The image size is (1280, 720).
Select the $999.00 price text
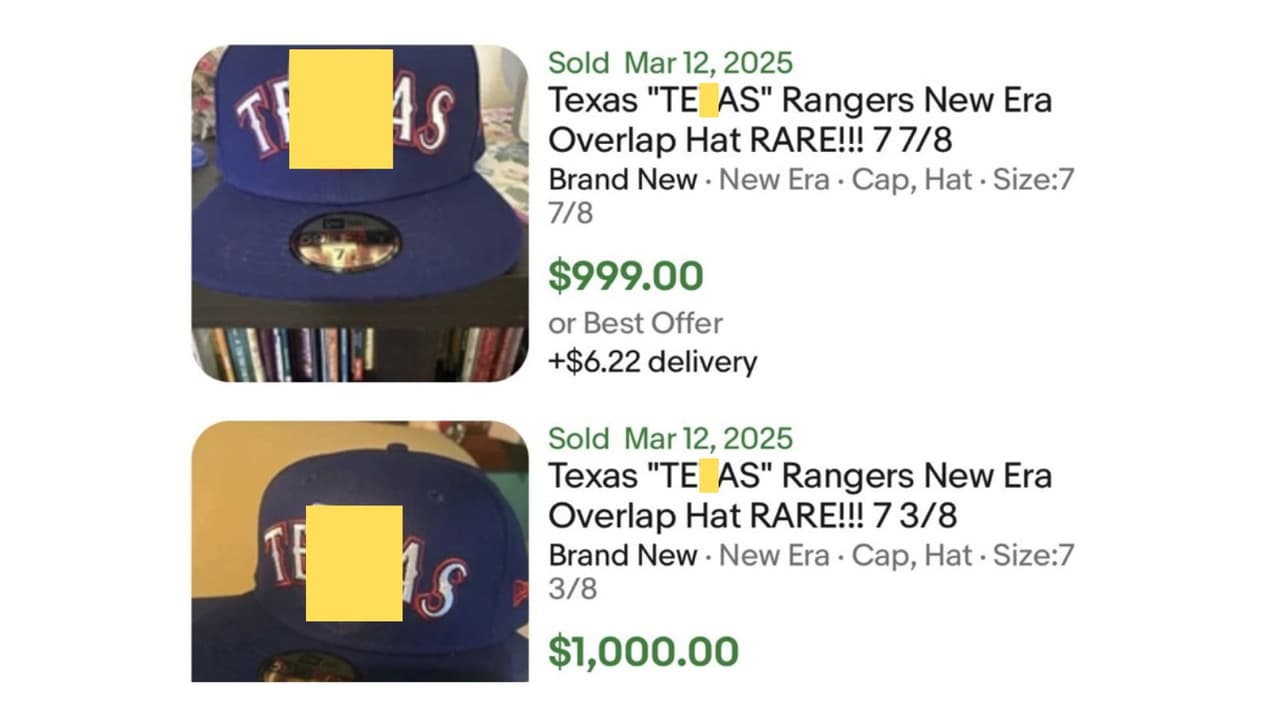pos(624,275)
